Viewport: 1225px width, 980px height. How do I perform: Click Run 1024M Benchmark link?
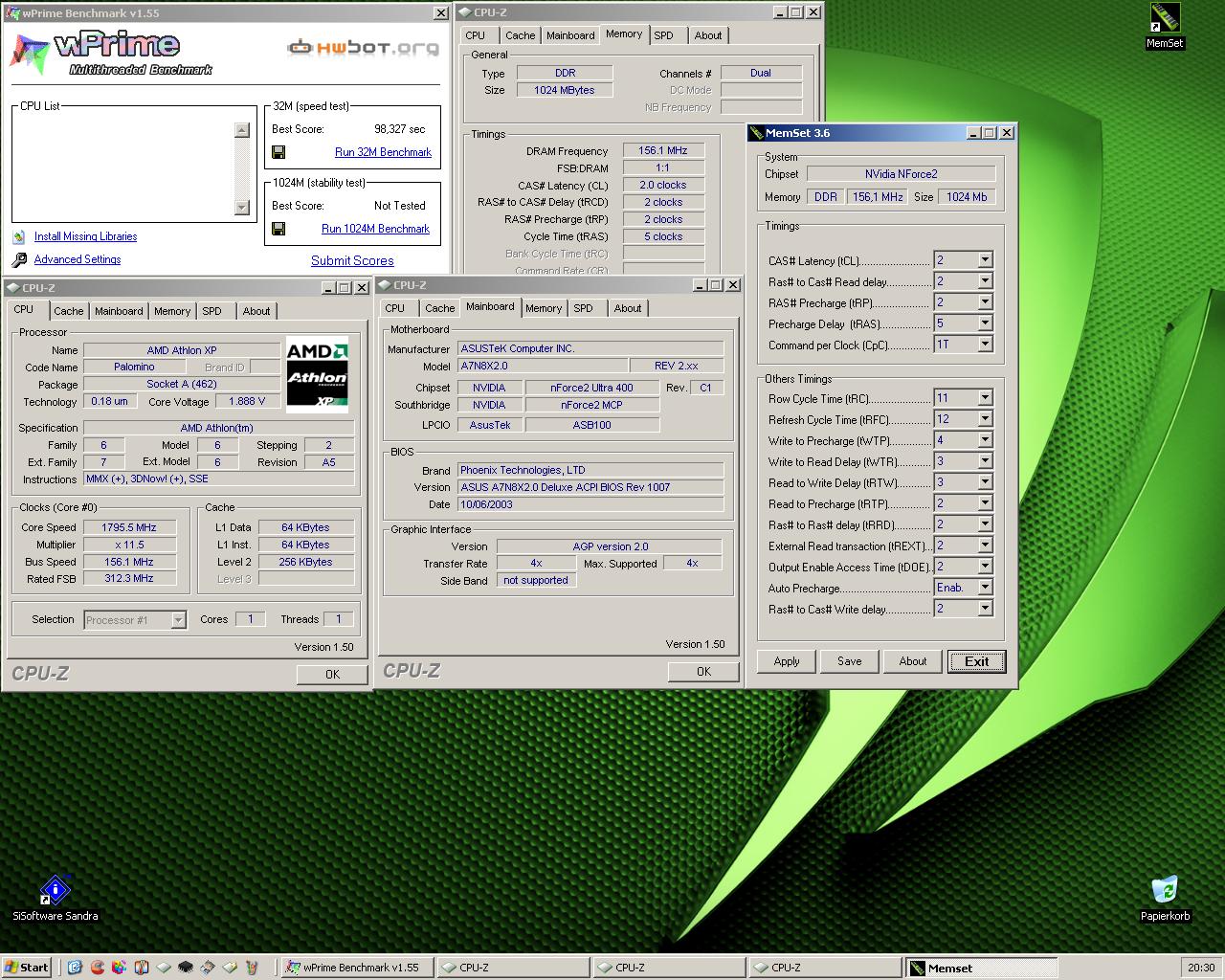tap(375, 229)
